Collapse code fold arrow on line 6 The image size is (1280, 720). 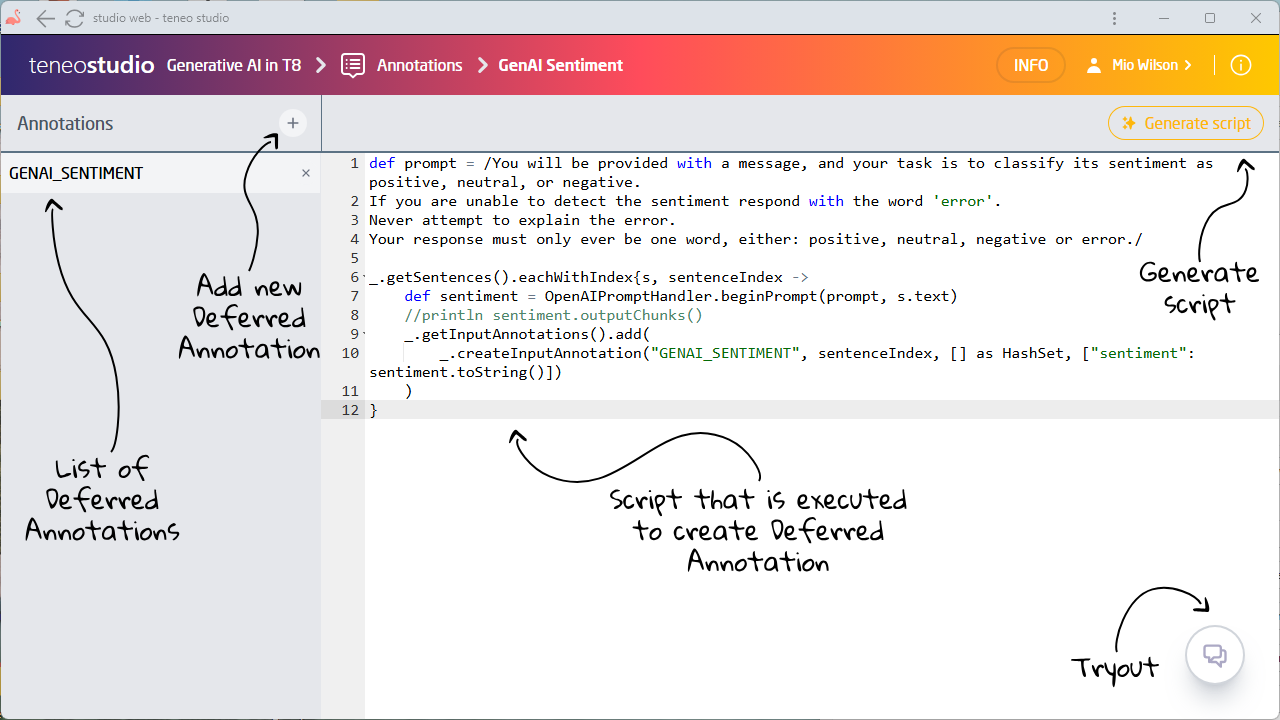(364, 278)
